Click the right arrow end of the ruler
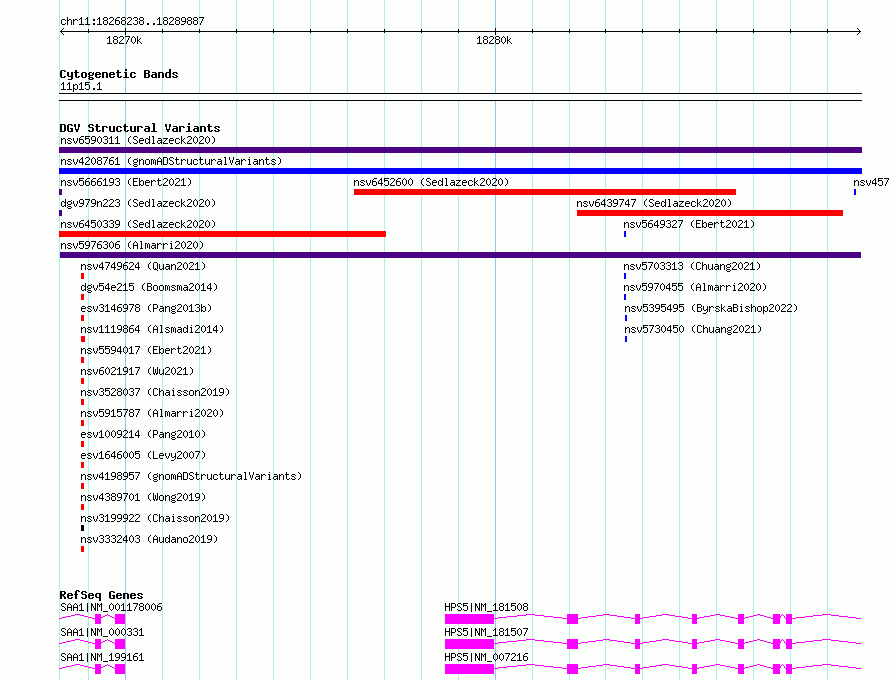Viewport: 890px width, 680px height. pos(859,32)
